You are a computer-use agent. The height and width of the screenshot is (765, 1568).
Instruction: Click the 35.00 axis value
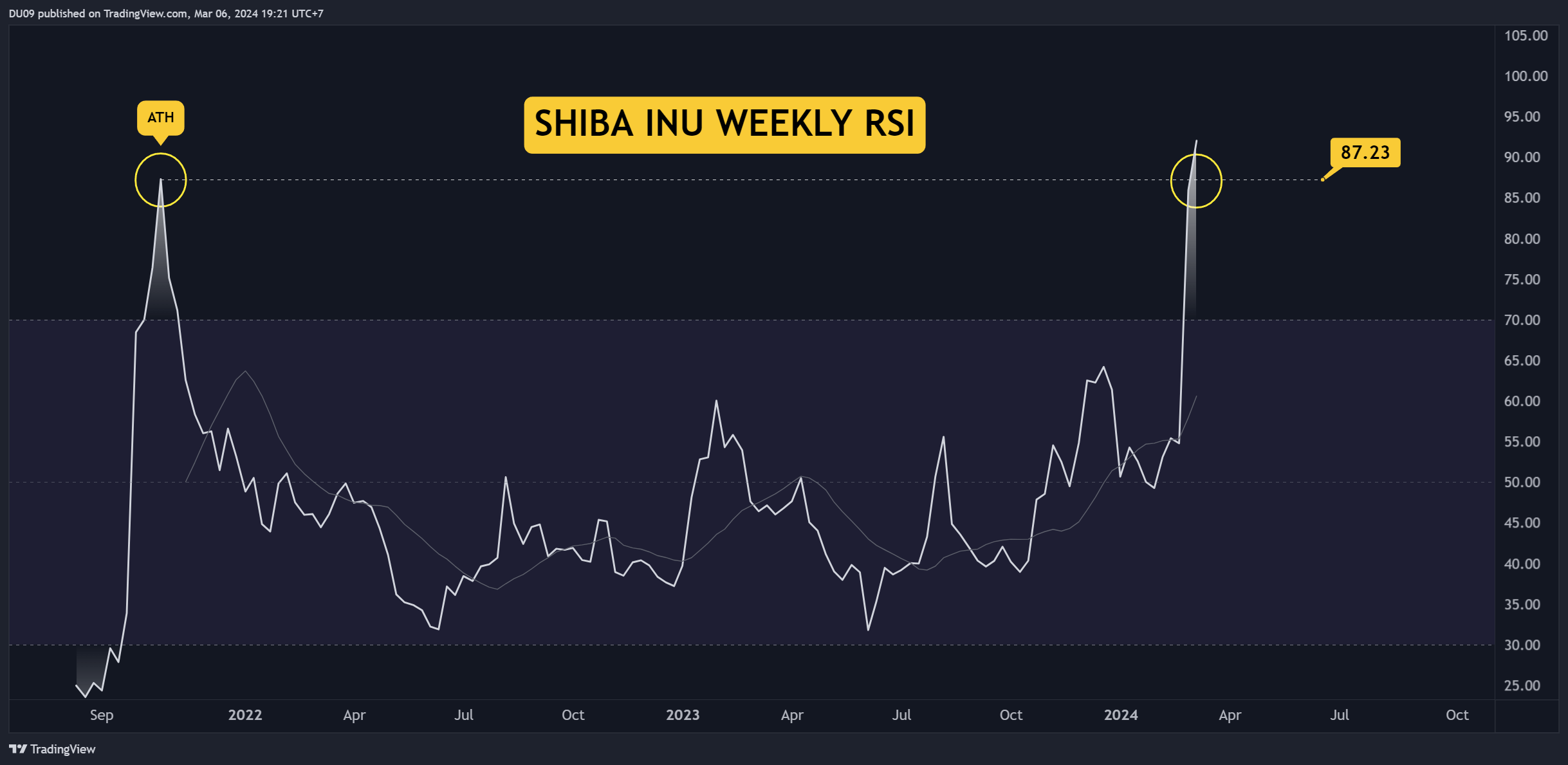click(x=1522, y=604)
